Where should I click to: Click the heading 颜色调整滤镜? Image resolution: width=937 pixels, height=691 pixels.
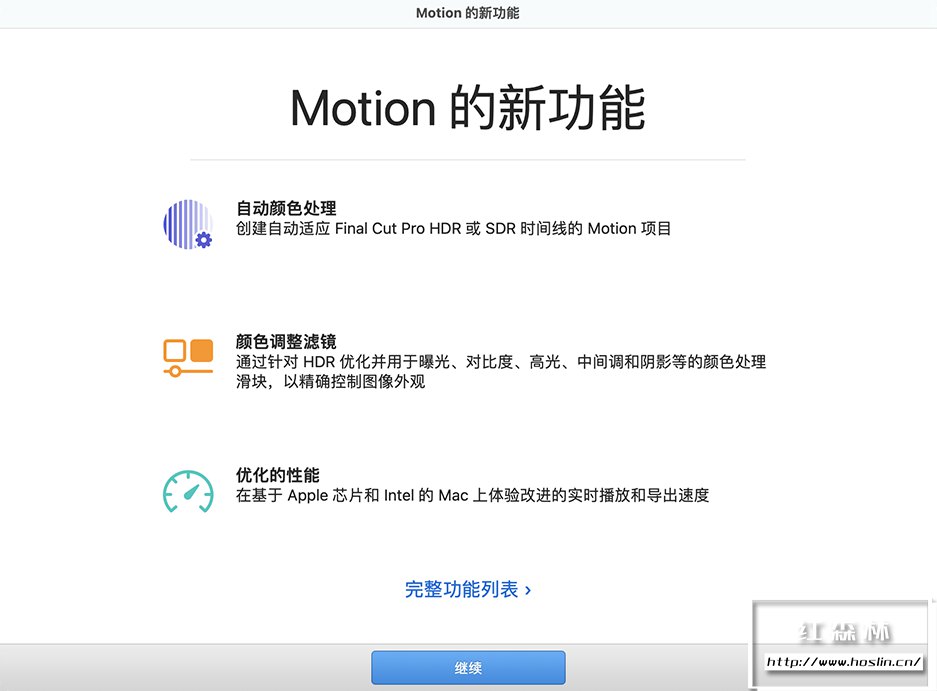click(286, 341)
